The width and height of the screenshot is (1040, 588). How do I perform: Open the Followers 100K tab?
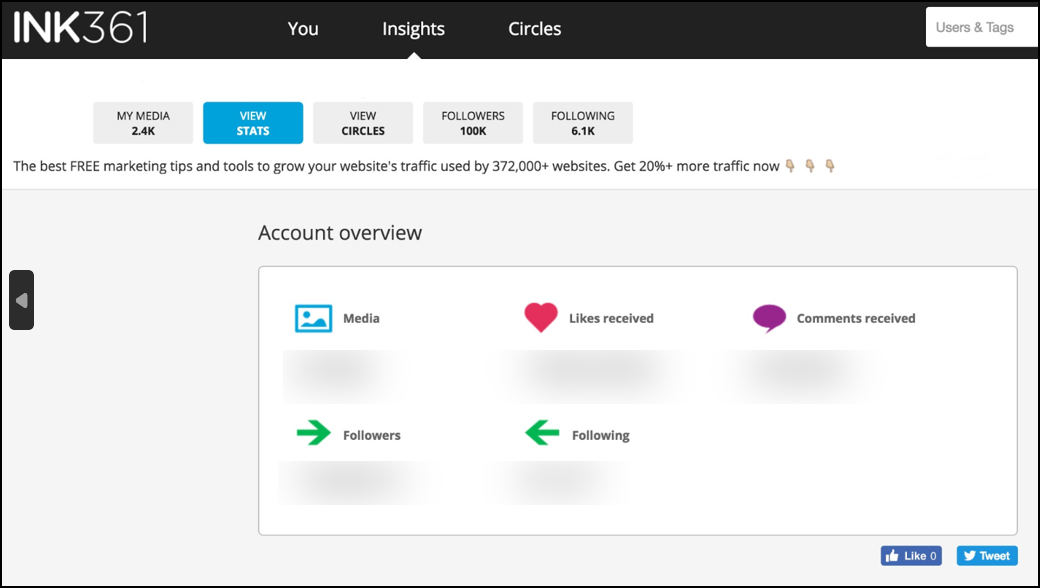coord(473,123)
